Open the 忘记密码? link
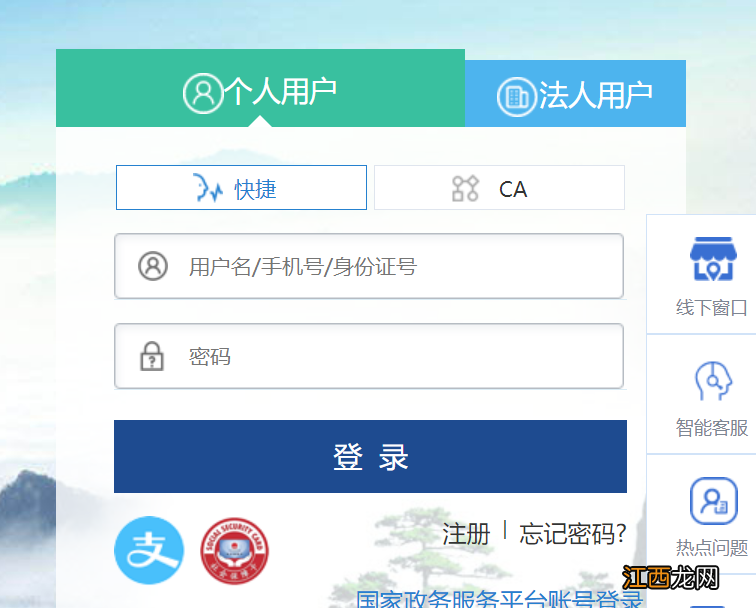756x608 pixels. (572, 534)
